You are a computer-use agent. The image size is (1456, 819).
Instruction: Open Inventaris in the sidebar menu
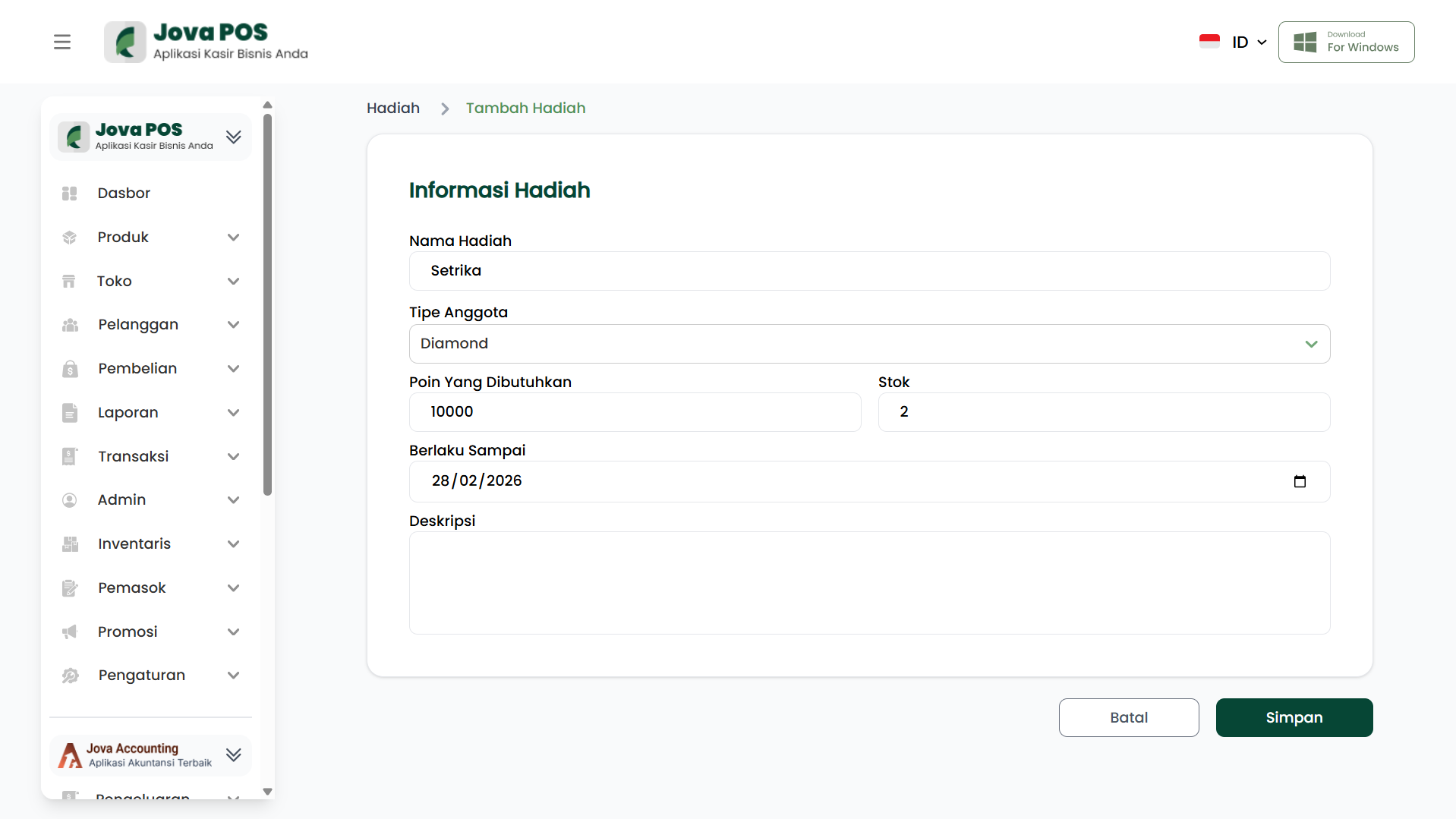pos(134,544)
